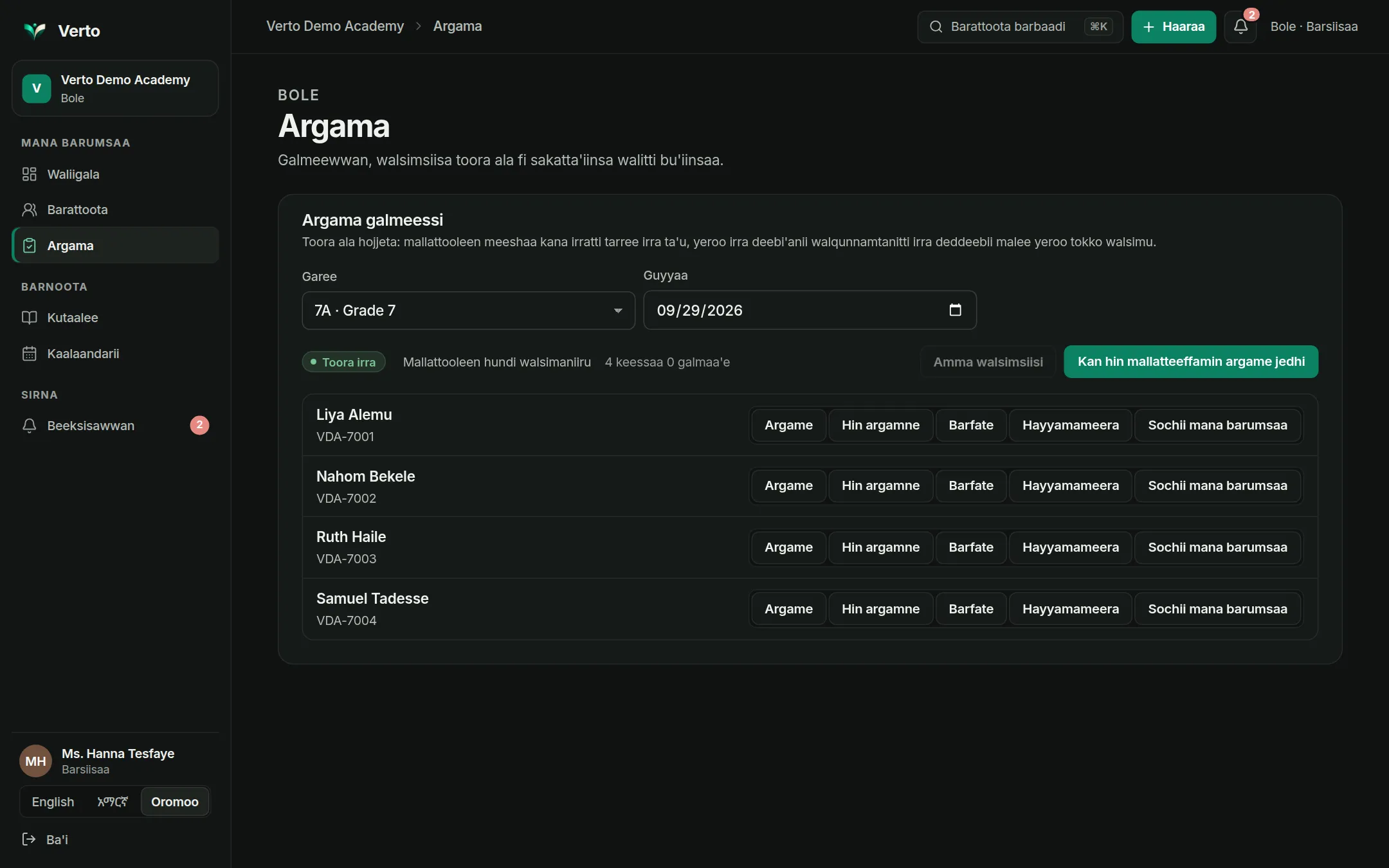This screenshot has width=1389, height=868.
Task: Click the Ba'i logout icon
Action: (x=29, y=839)
